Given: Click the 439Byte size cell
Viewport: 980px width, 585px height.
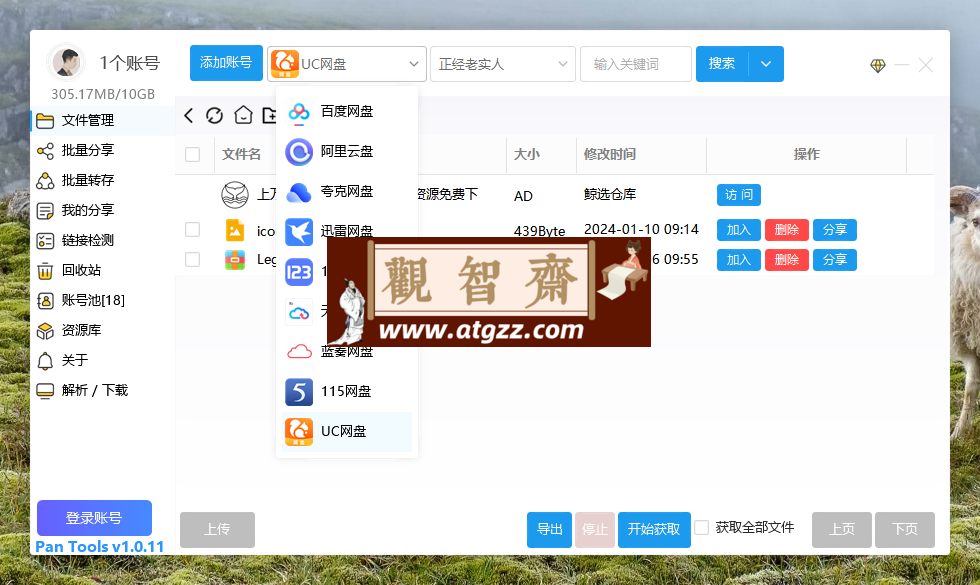Looking at the screenshot, I should (539, 231).
